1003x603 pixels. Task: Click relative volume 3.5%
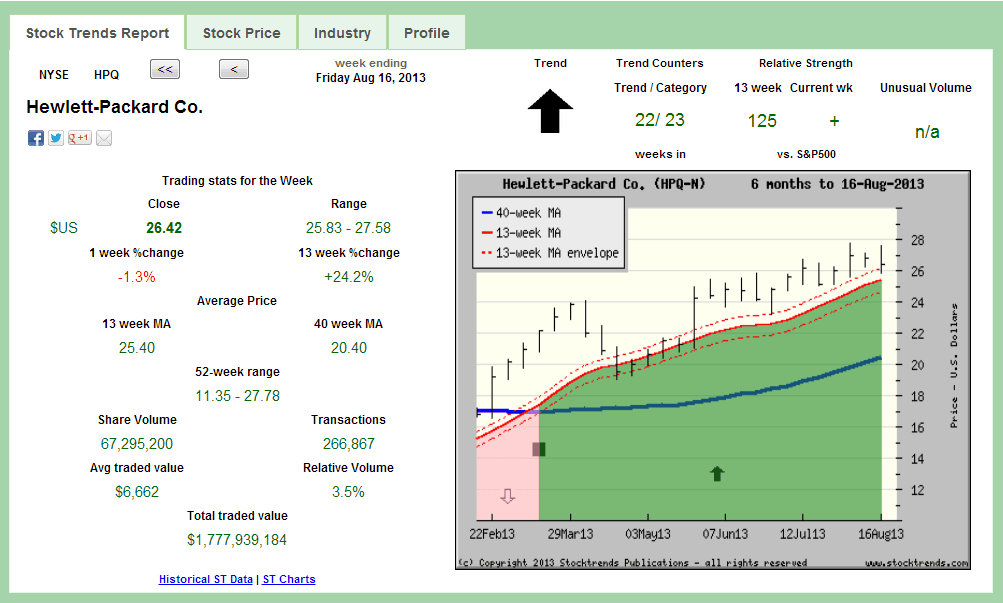pyautogui.click(x=348, y=492)
